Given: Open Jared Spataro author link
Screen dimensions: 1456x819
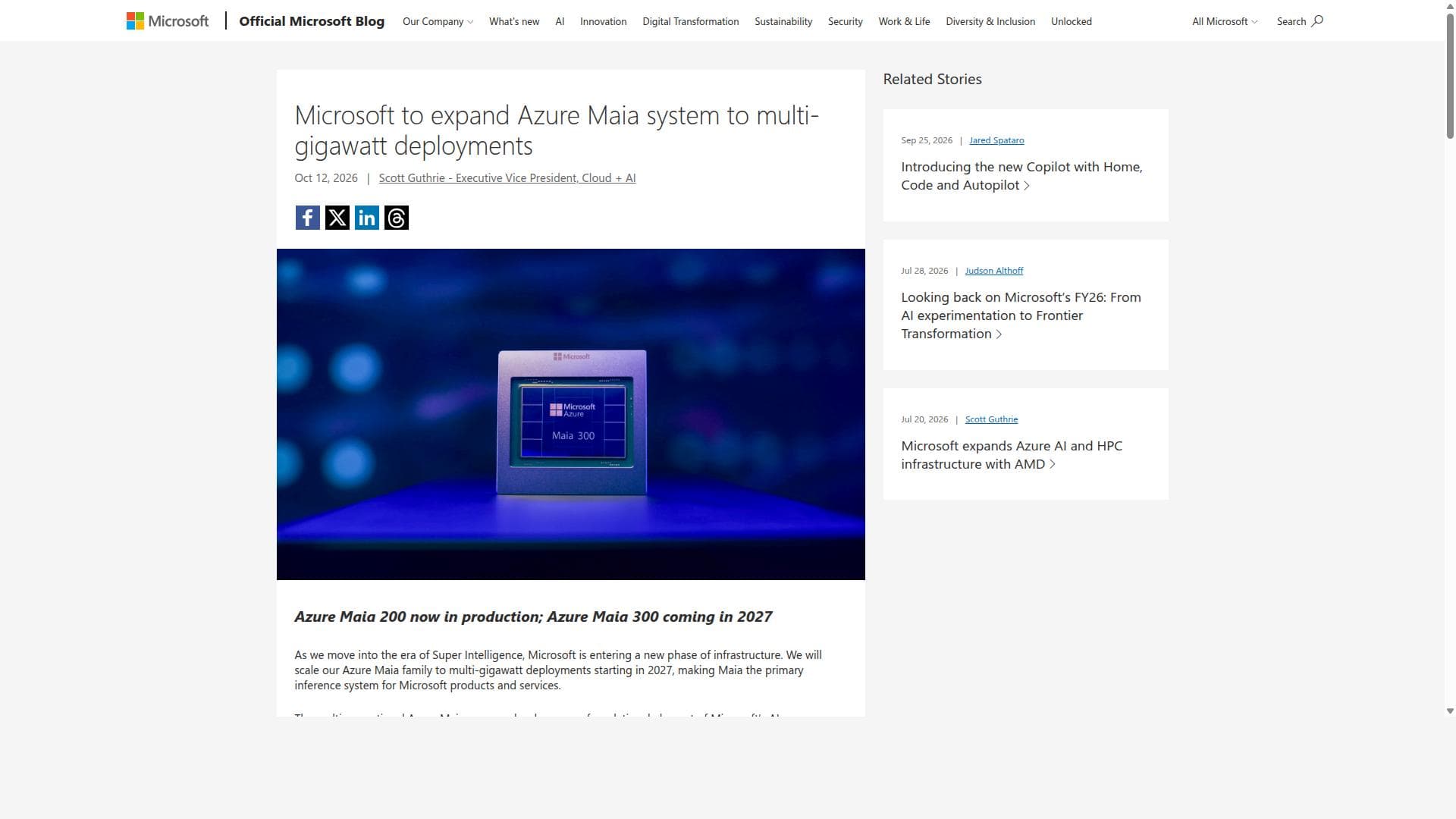Looking at the screenshot, I should coord(996,140).
